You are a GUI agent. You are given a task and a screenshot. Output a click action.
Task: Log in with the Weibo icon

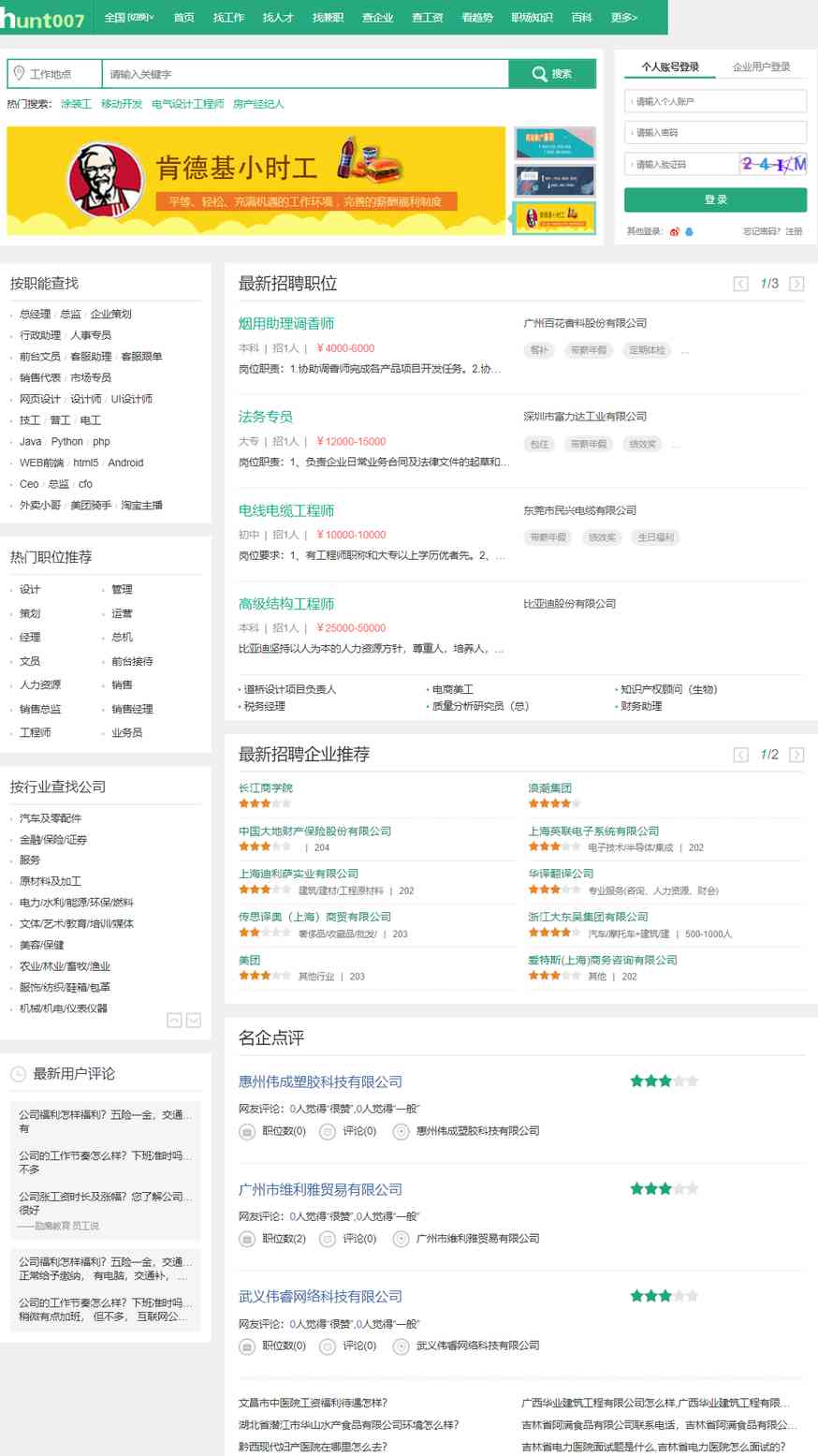(x=674, y=231)
